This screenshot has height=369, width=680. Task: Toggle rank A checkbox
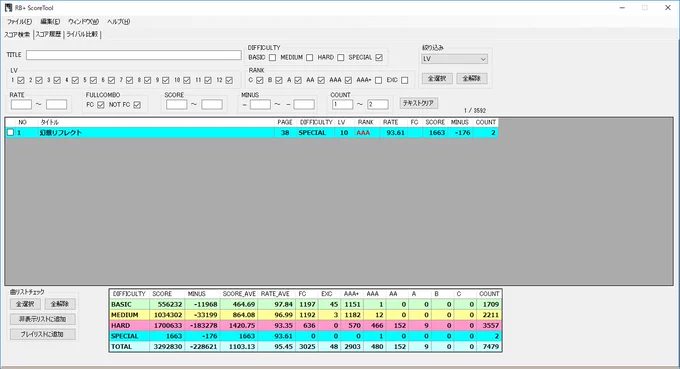coord(298,80)
